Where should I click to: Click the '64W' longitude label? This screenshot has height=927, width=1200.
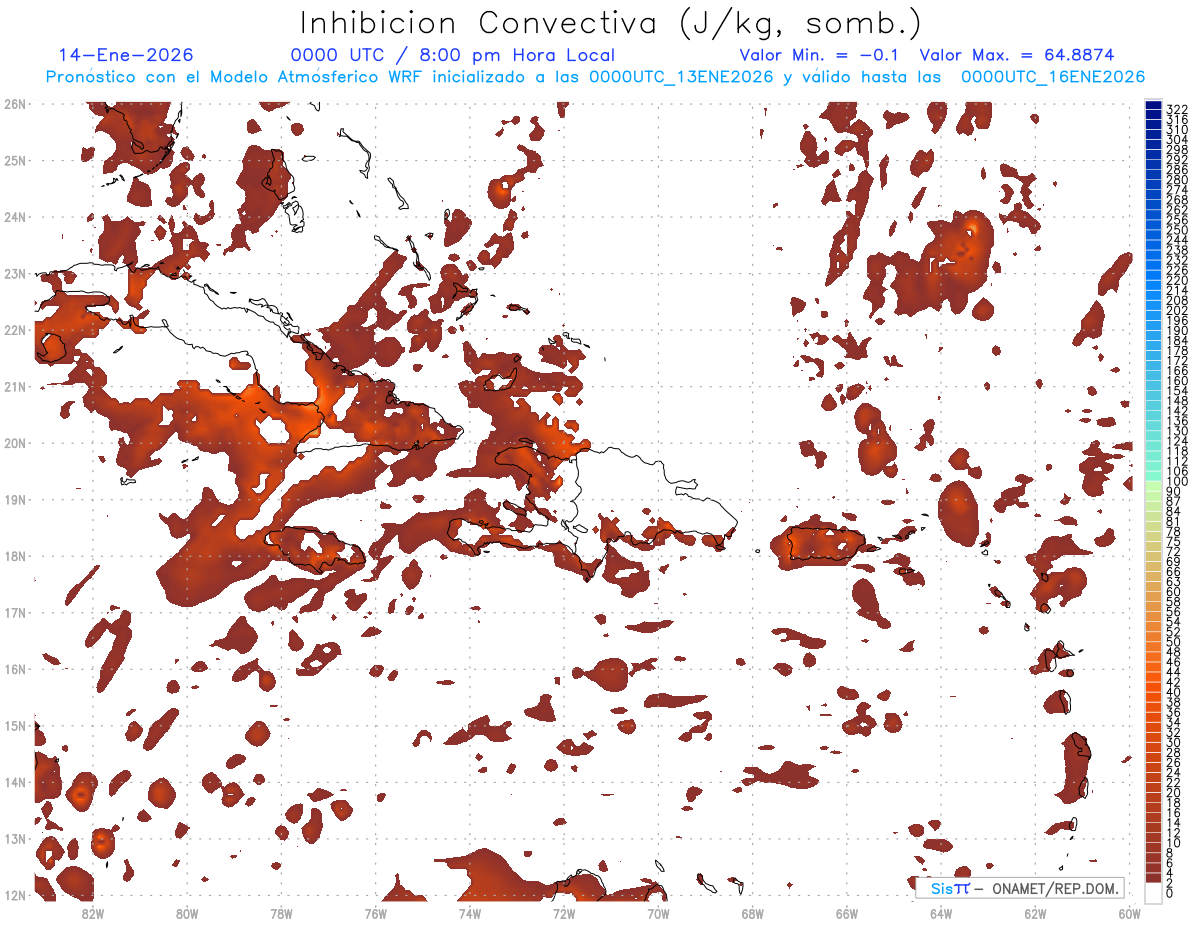coord(940,912)
